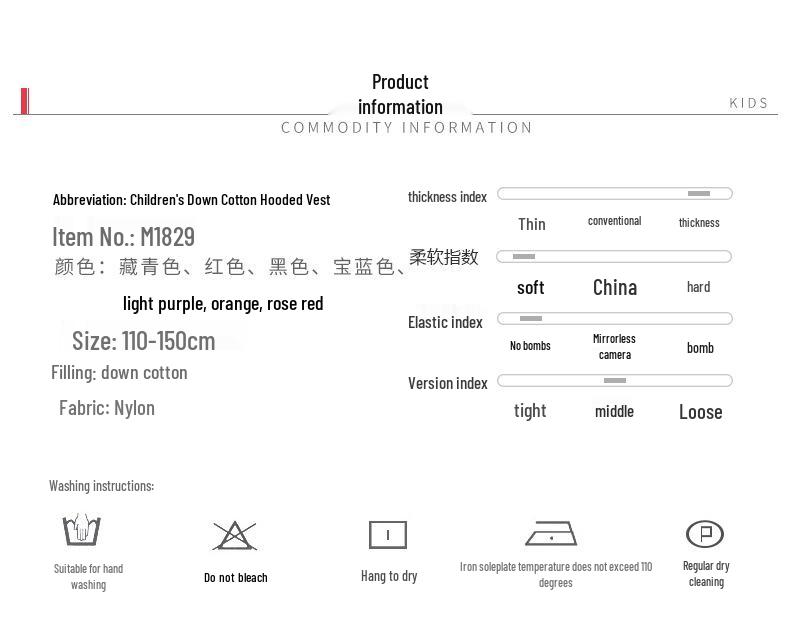Click the thickness index slider indicator
The image size is (790, 635).
pyautogui.click(x=699, y=194)
